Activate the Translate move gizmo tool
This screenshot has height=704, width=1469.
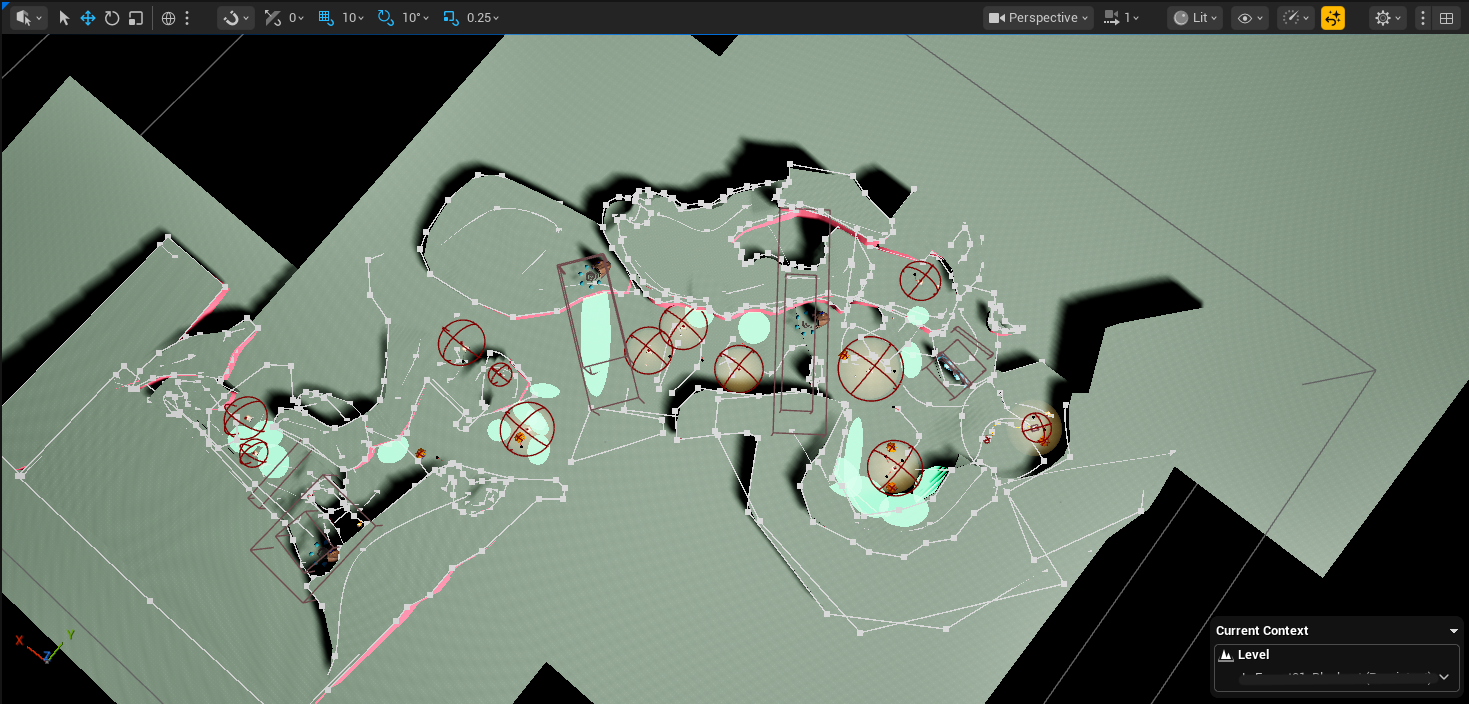pyautogui.click(x=88, y=18)
